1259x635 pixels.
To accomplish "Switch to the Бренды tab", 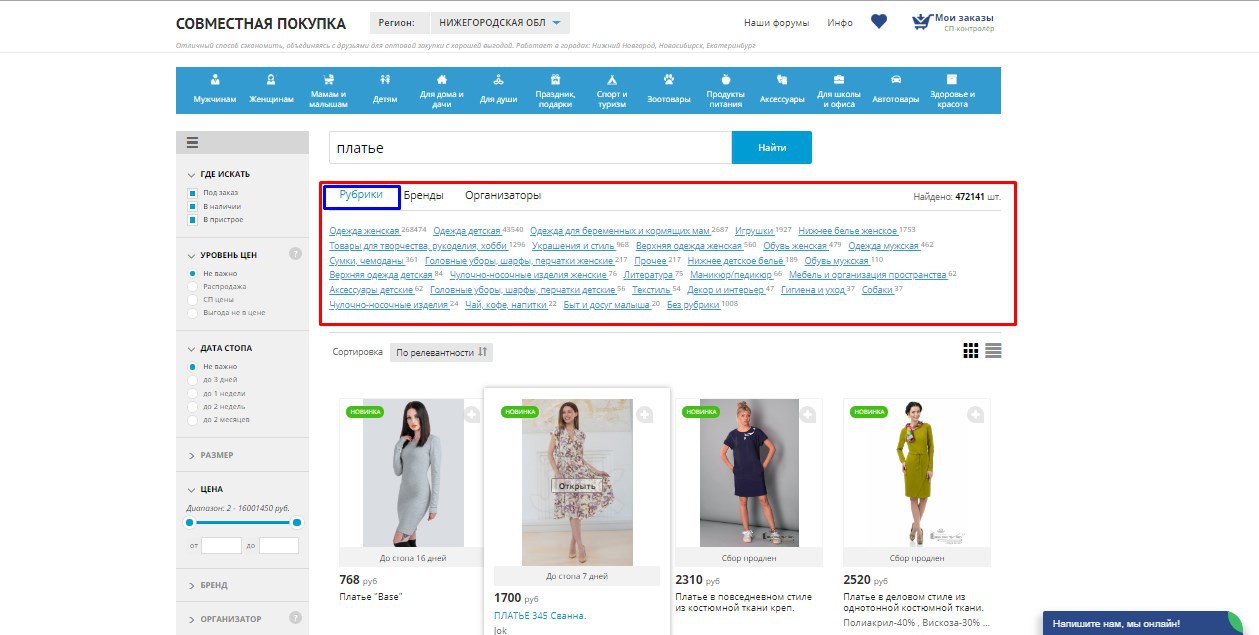I will 424,196.
